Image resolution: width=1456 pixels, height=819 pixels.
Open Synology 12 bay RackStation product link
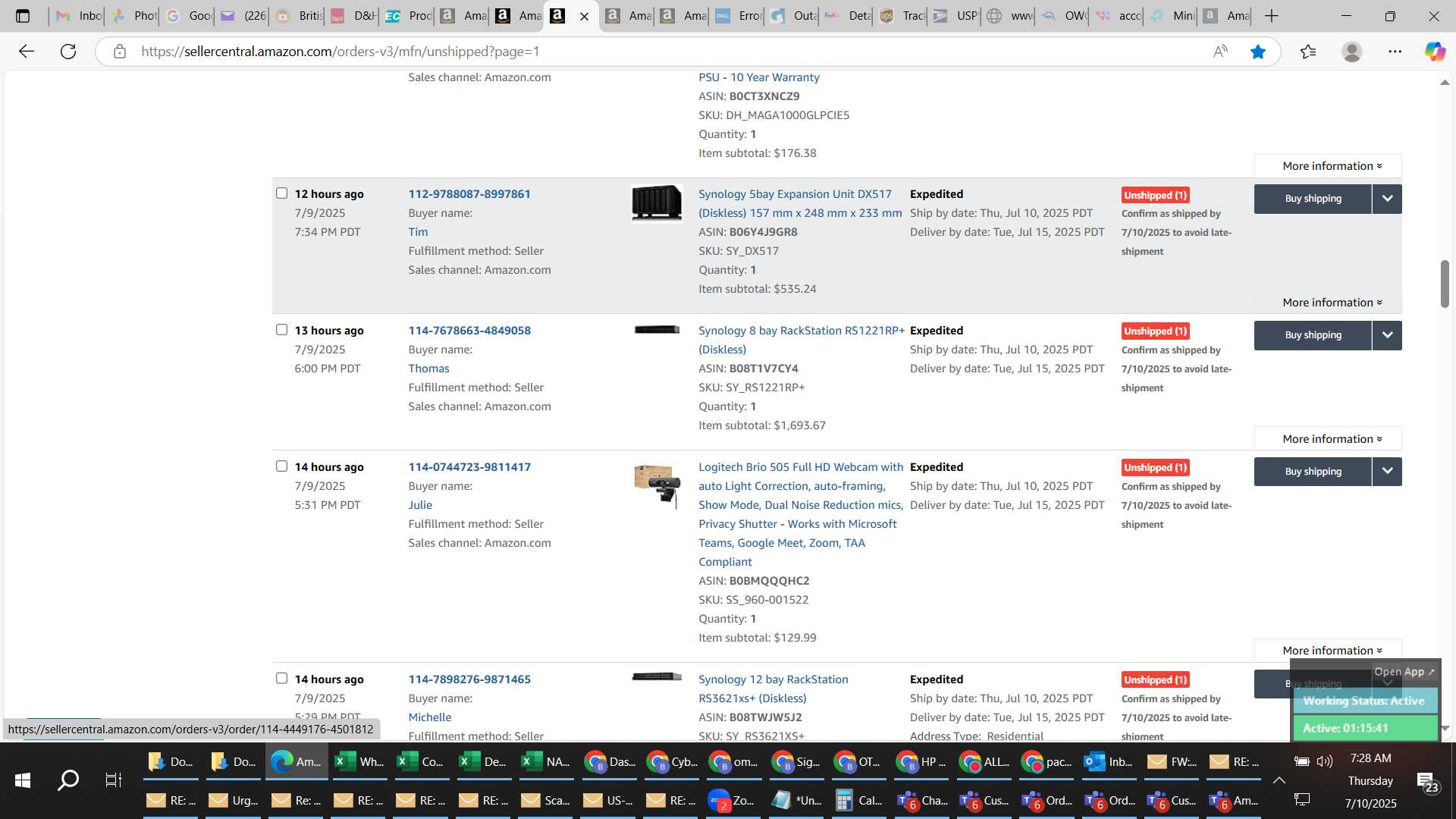coord(773,689)
